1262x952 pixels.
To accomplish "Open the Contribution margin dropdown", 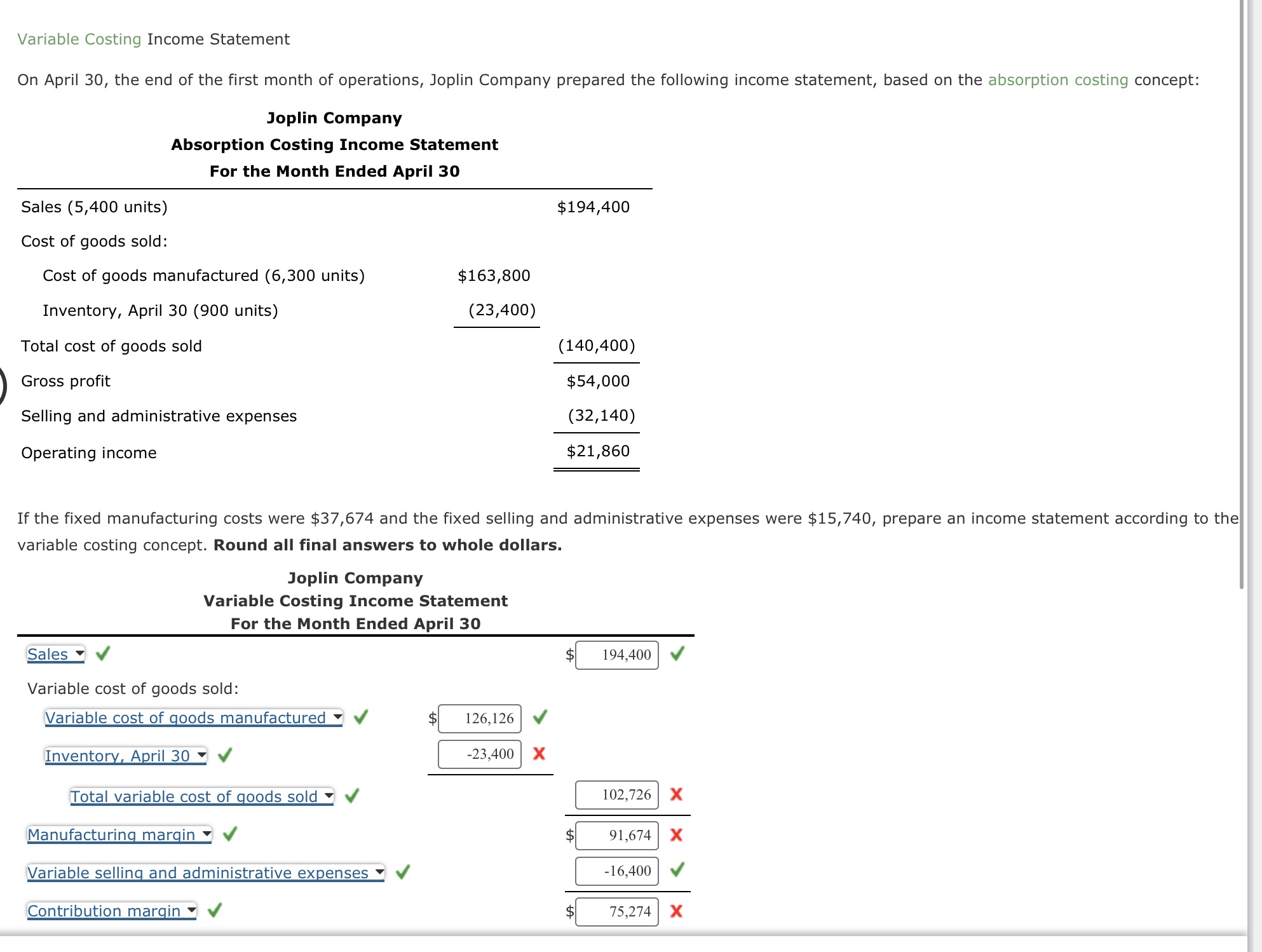I will (x=112, y=911).
